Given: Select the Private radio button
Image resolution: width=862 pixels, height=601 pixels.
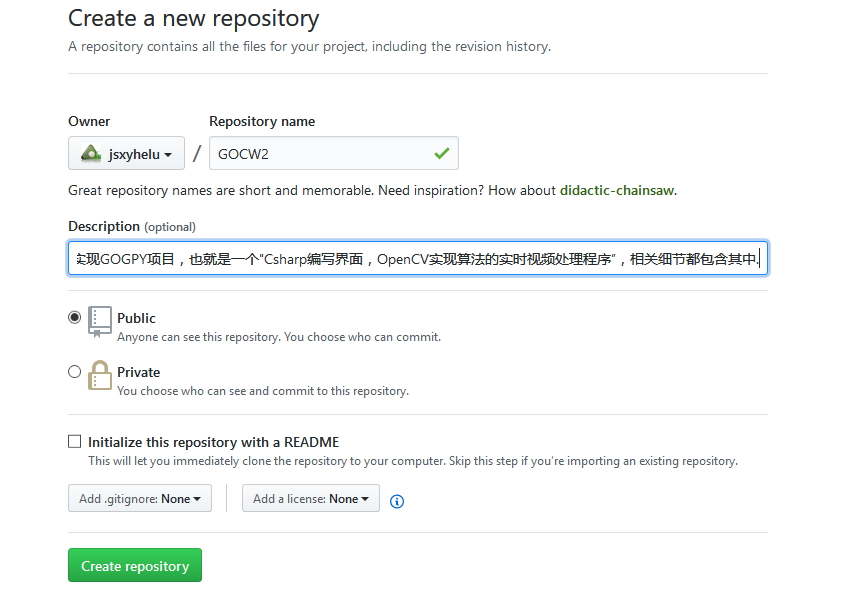Looking at the screenshot, I should (x=74, y=371).
